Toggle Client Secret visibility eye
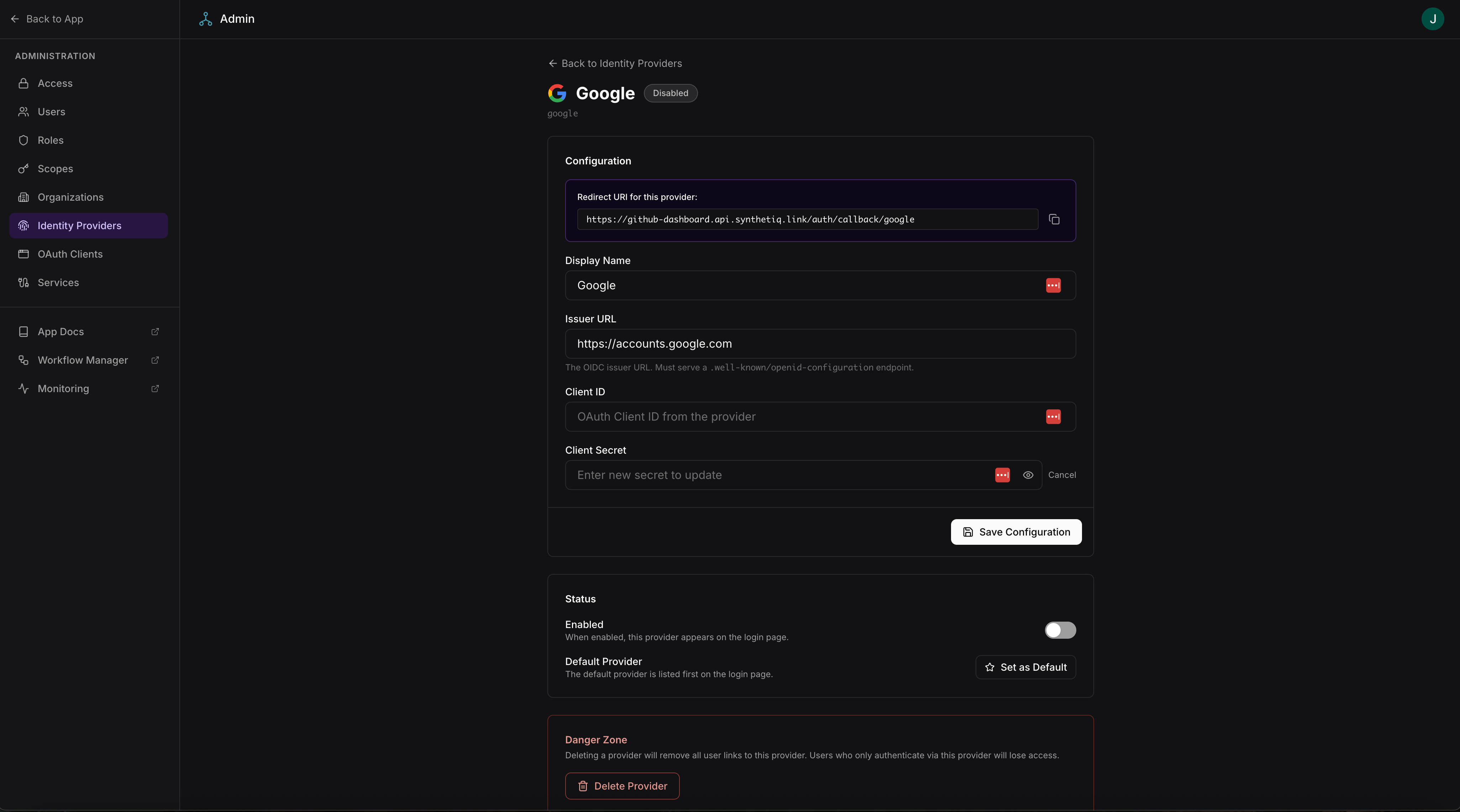Viewport: 1460px width, 812px height. tap(1028, 475)
